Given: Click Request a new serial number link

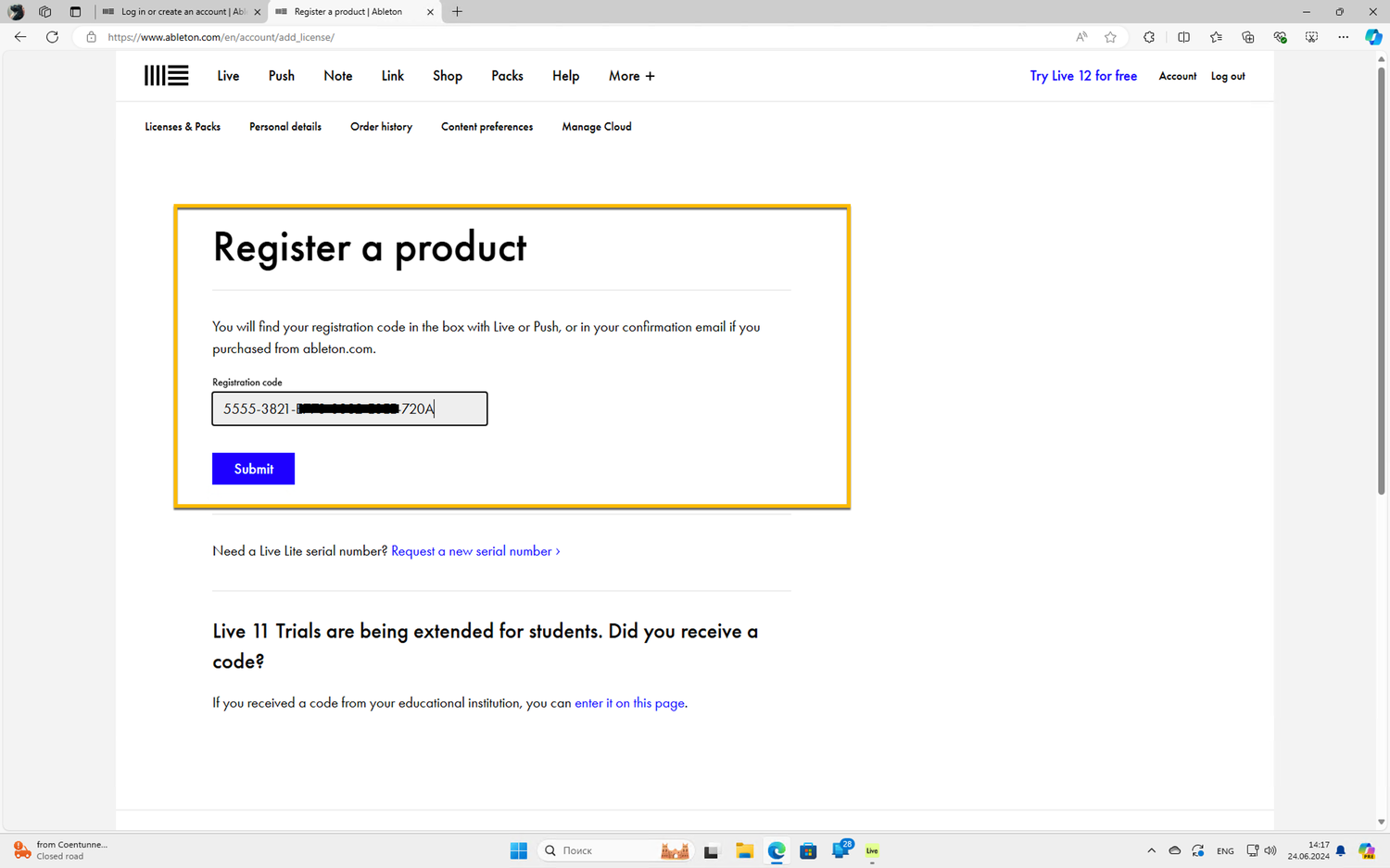Looking at the screenshot, I should point(475,551).
